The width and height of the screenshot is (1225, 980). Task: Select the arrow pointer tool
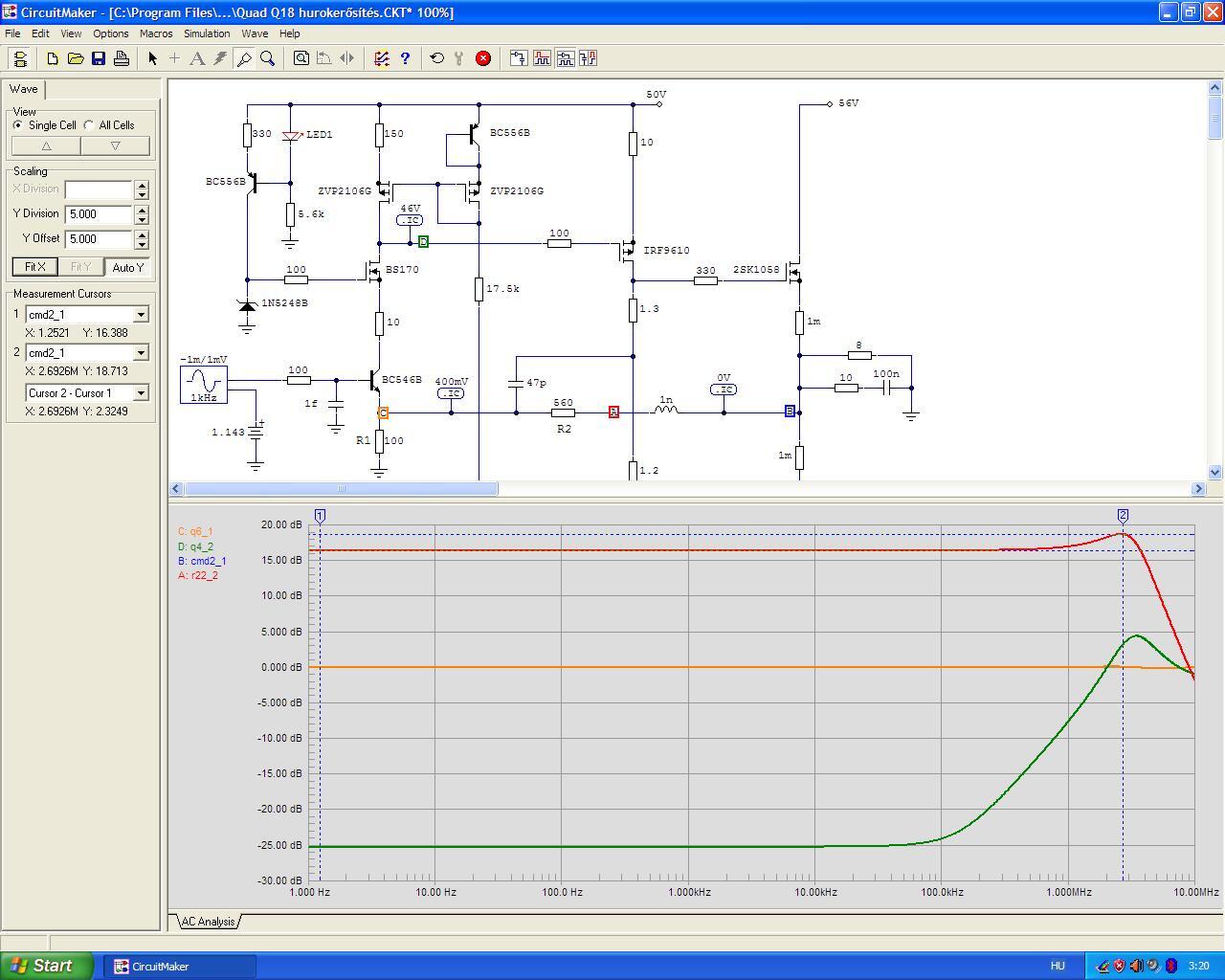pos(152,58)
